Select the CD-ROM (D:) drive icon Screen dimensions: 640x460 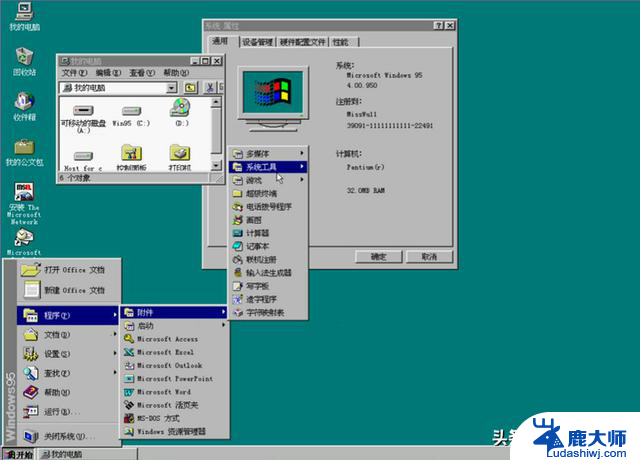181,112
